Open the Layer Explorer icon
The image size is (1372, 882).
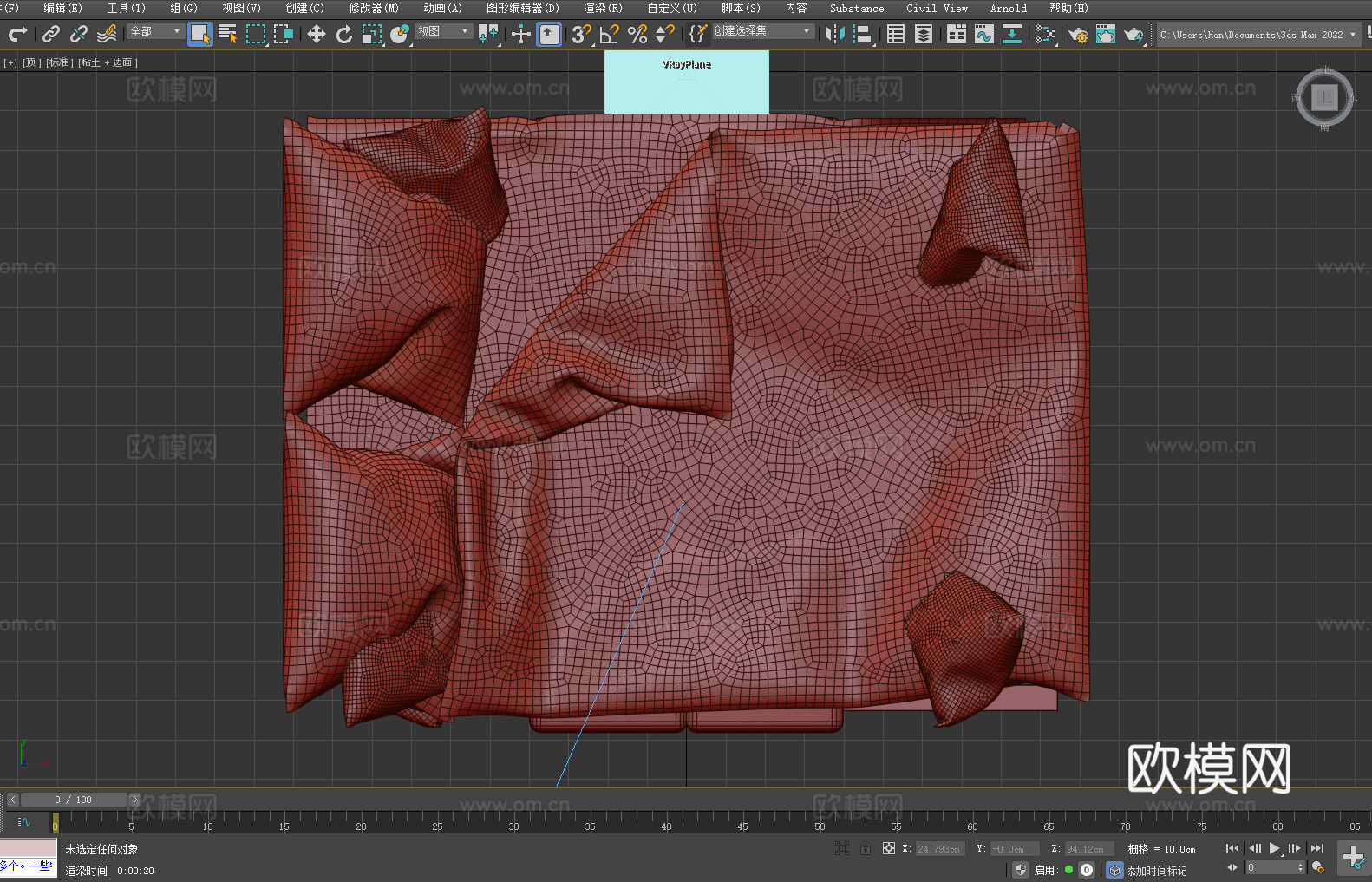tap(924, 34)
